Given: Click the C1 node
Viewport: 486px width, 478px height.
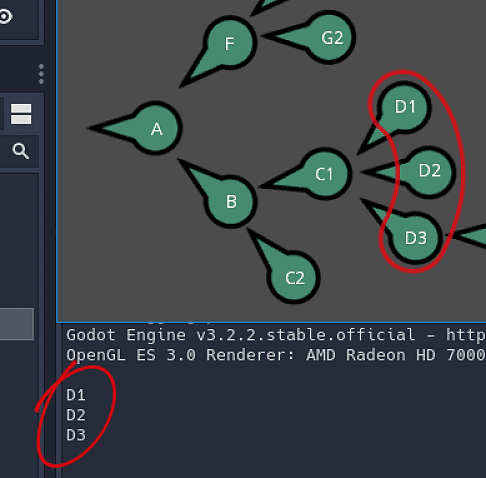Looking at the screenshot, I should tap(324, 174).
